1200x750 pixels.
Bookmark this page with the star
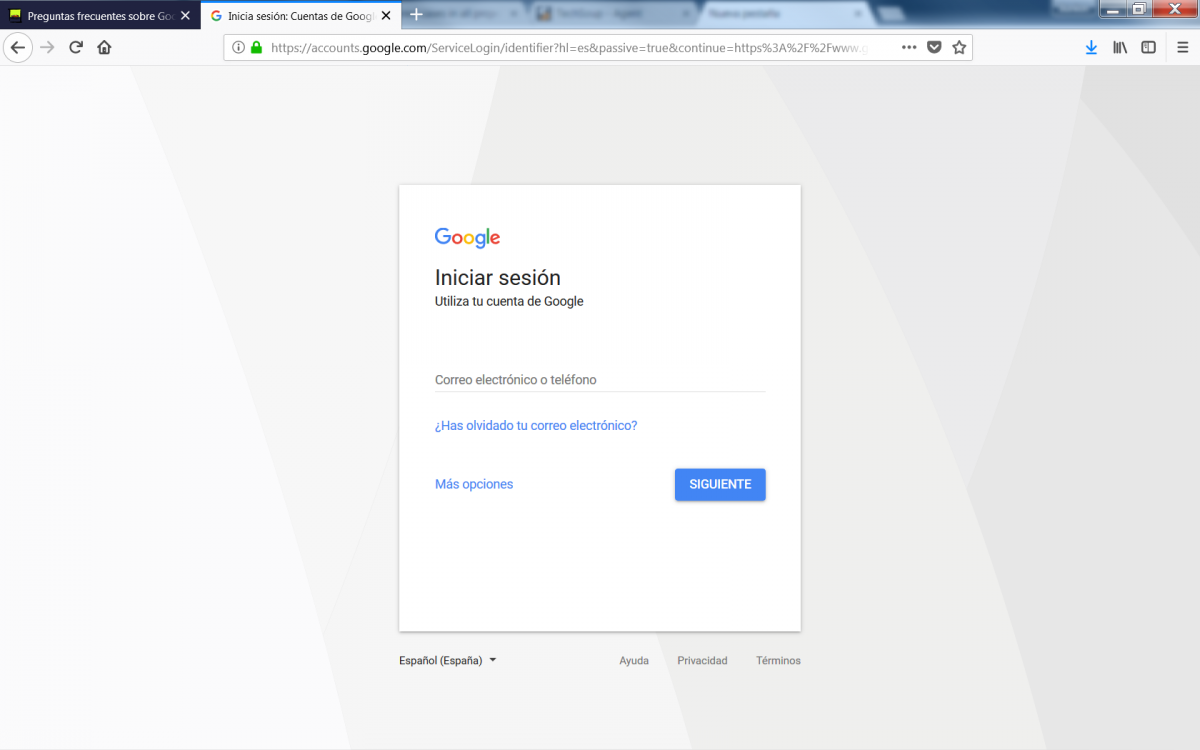pos(959,47)
